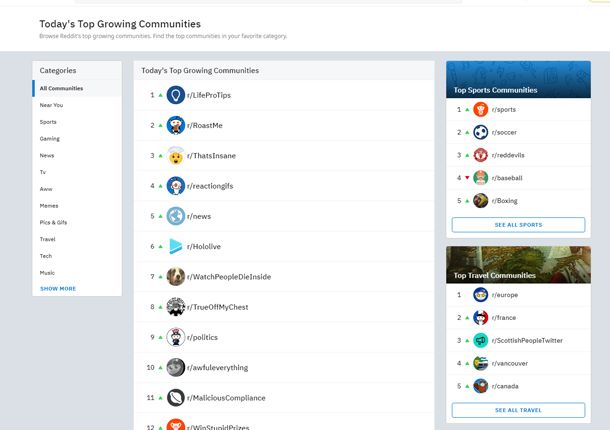Screen dimensions: 610x430
Task: Click the r/TrueOffMyChest community avatar
Action: pos(175,307)
